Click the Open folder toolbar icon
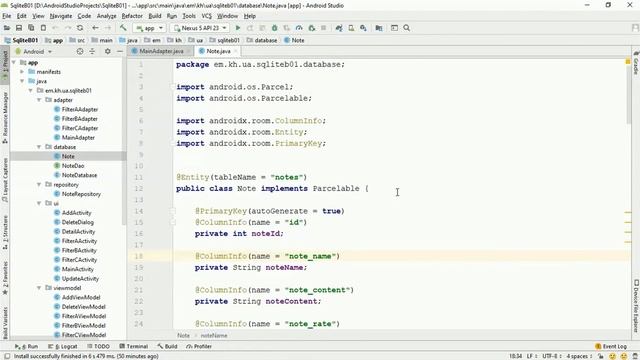 (7, 28)
